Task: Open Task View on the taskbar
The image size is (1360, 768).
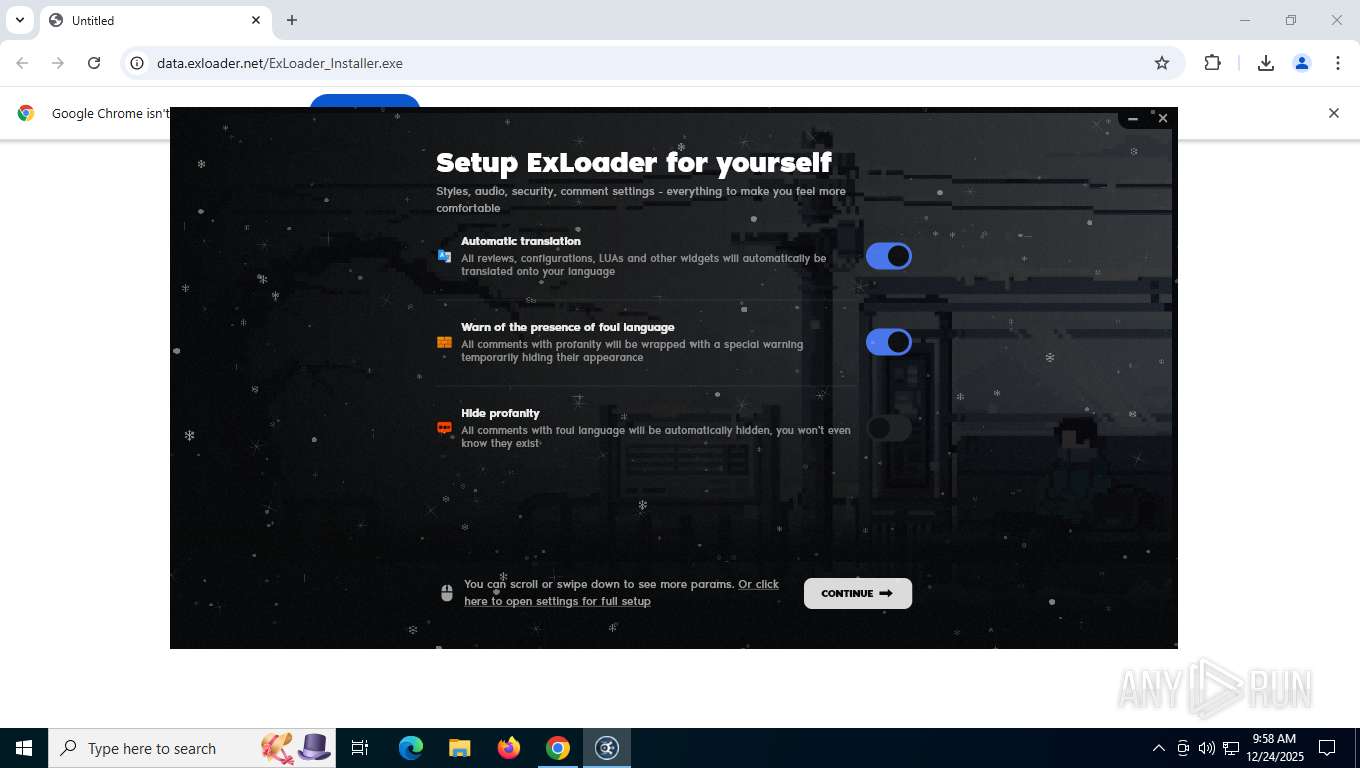Action: tap(360, 748)
